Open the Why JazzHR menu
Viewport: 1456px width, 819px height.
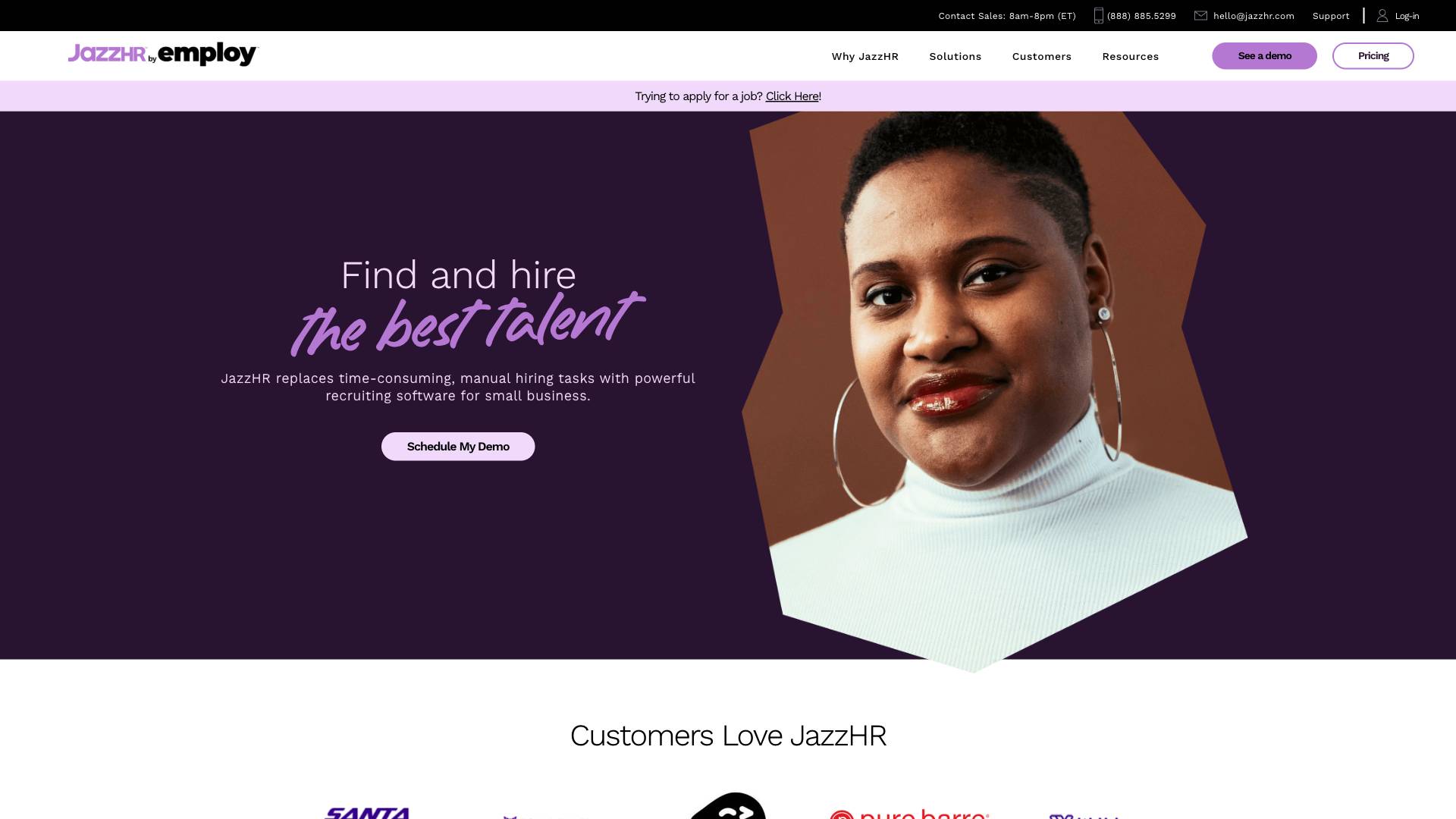[864, 57]
